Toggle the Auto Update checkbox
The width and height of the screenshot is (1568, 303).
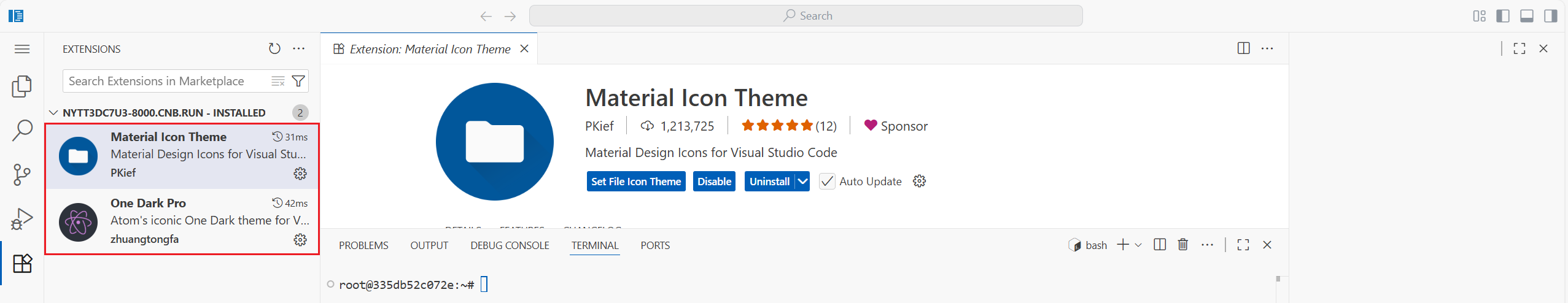click(827, 182)
